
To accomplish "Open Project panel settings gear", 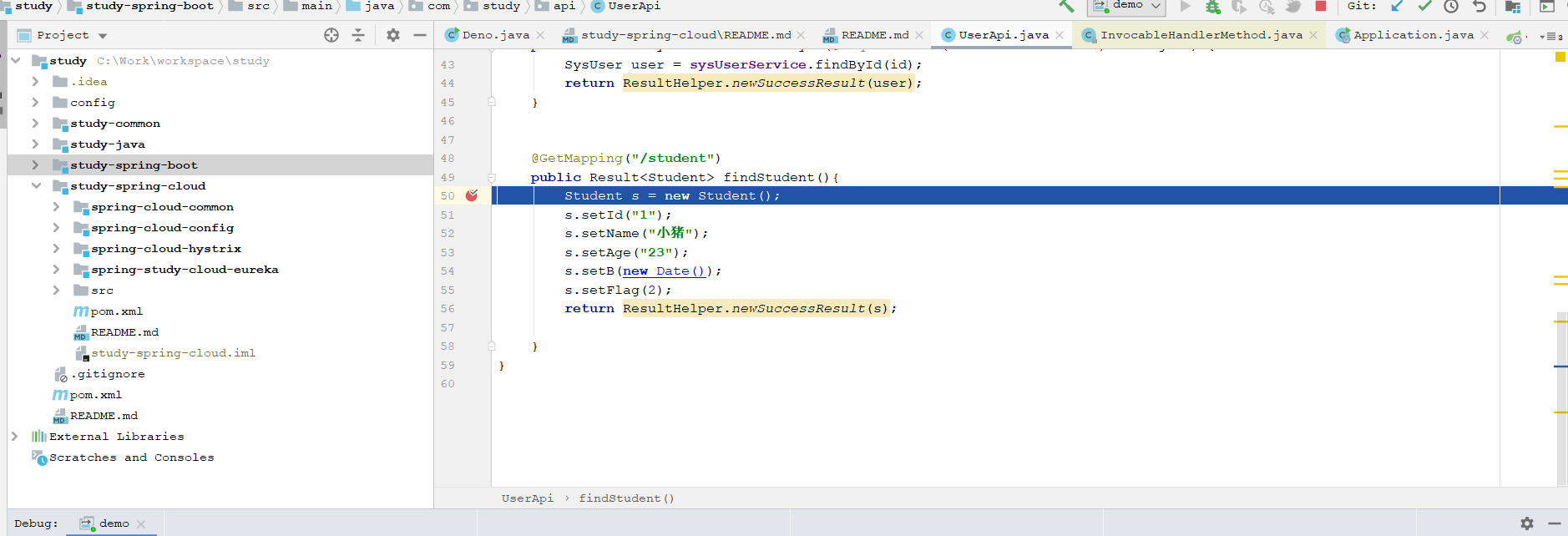I will pos(393,35).
